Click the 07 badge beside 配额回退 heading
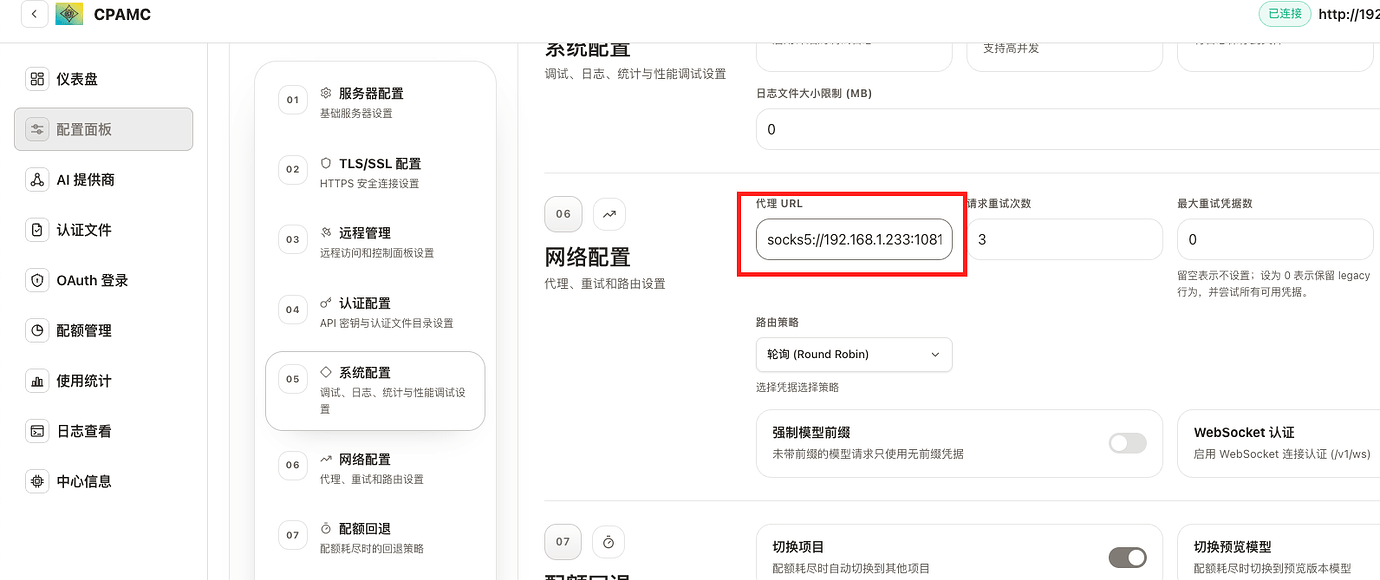Screen dimensions: 1380x580 click(563, 542)
